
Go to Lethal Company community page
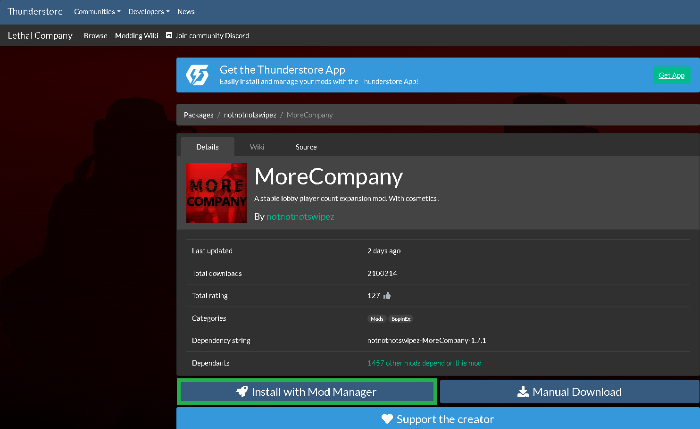click(x=40, y=36)
